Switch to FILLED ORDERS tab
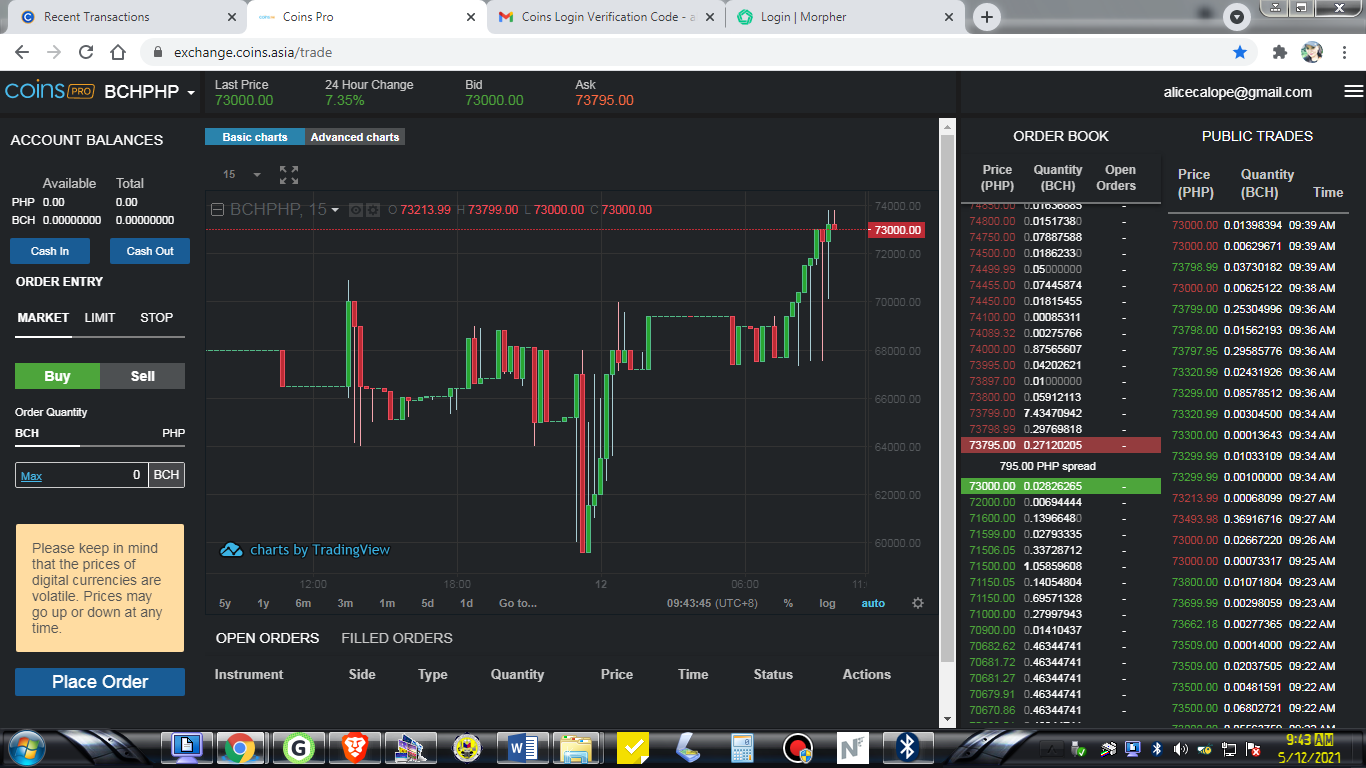The image size is (1366, 768). (x=397, y=638)
